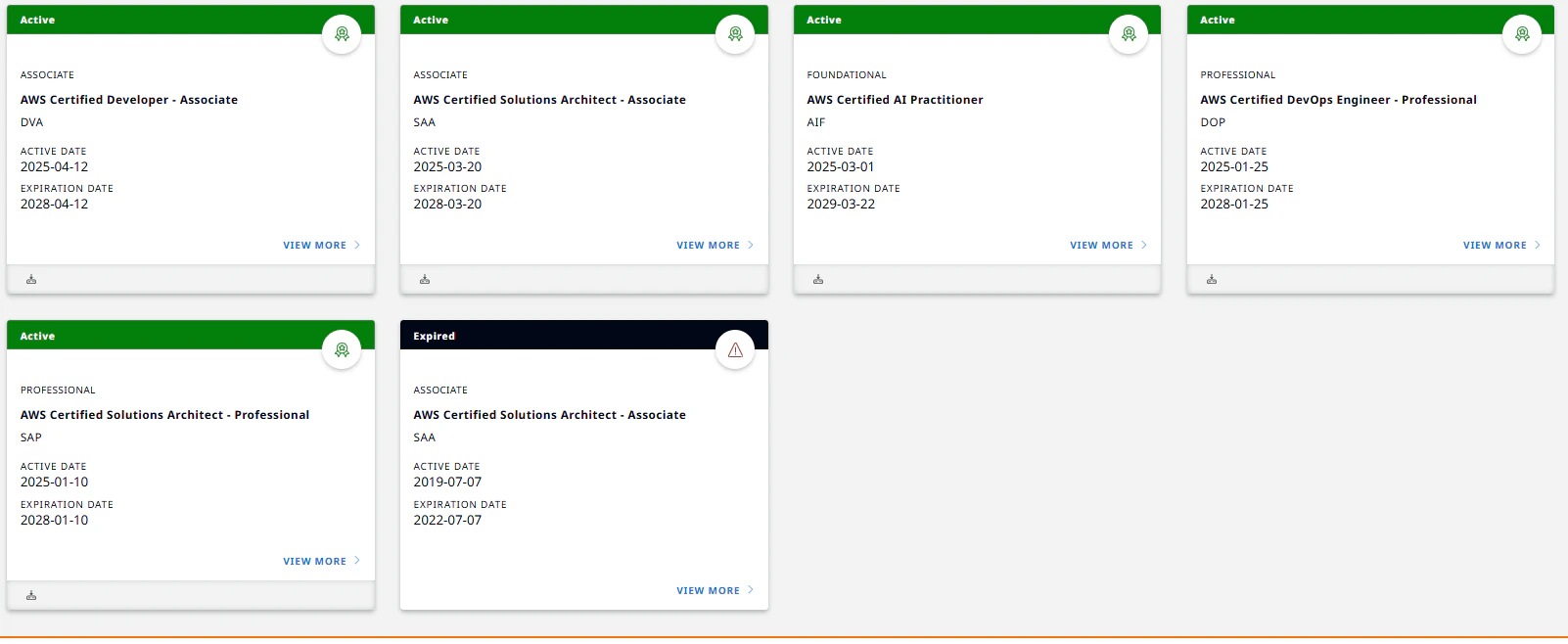
Task: Open View More on DevOps Engineer card
Action: (1496, 246)
